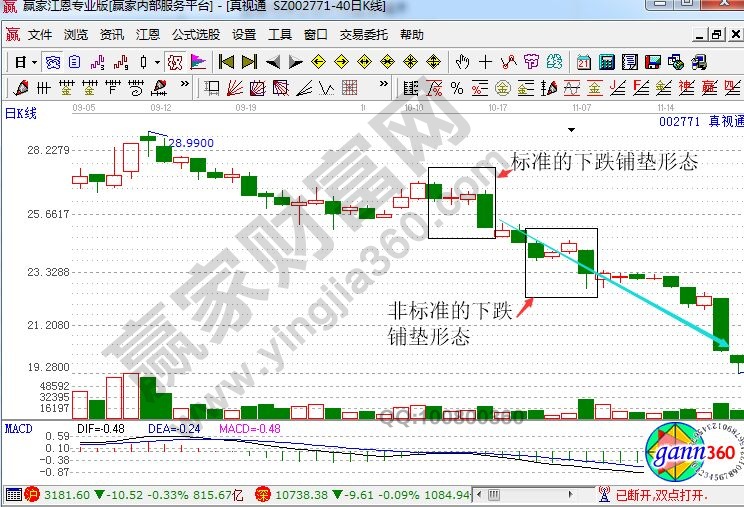The image size is (744, 507).
Task: Jump to first record arrow icon
Action: tap(226, 62)
